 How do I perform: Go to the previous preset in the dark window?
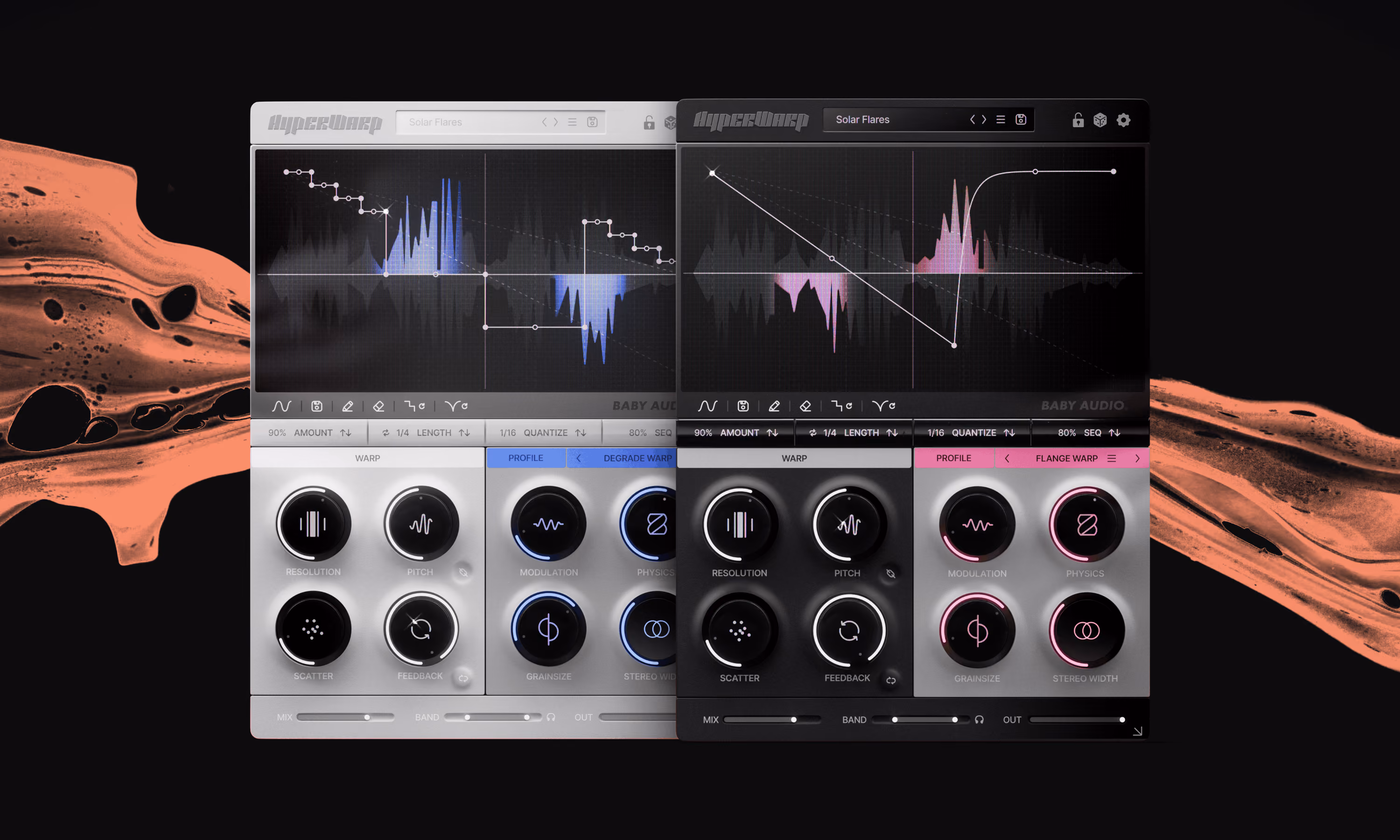[x=972, y=119]
